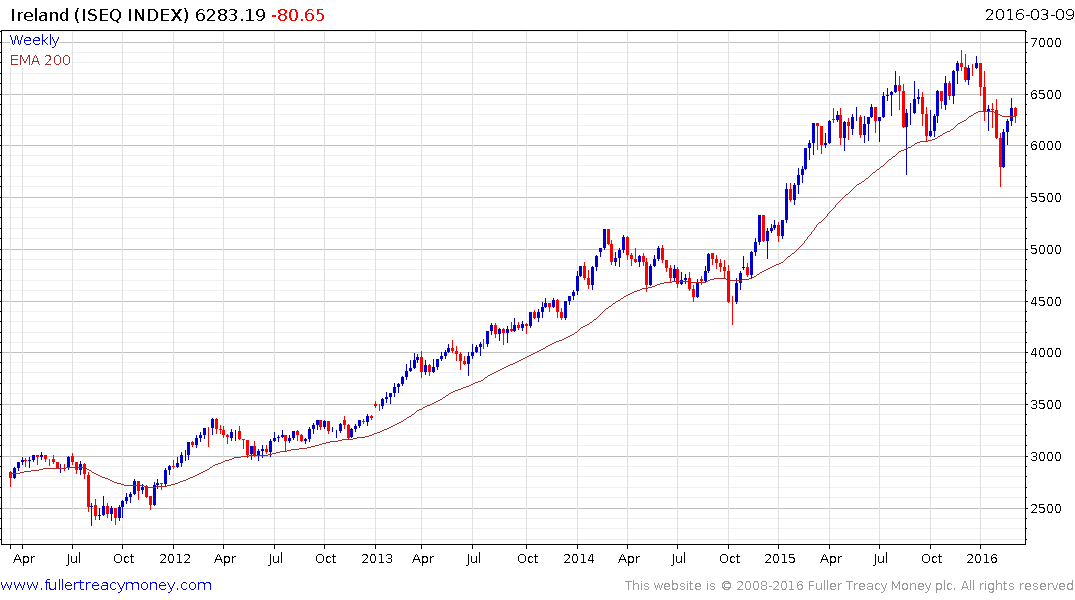
Task: Click the 2012 time axis label
Action: [175, 558]
